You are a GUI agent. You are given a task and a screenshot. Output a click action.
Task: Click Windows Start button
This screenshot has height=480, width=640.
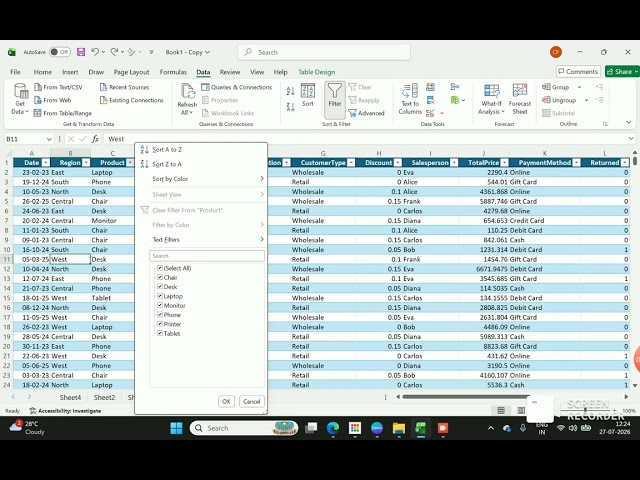coord(176,428)
